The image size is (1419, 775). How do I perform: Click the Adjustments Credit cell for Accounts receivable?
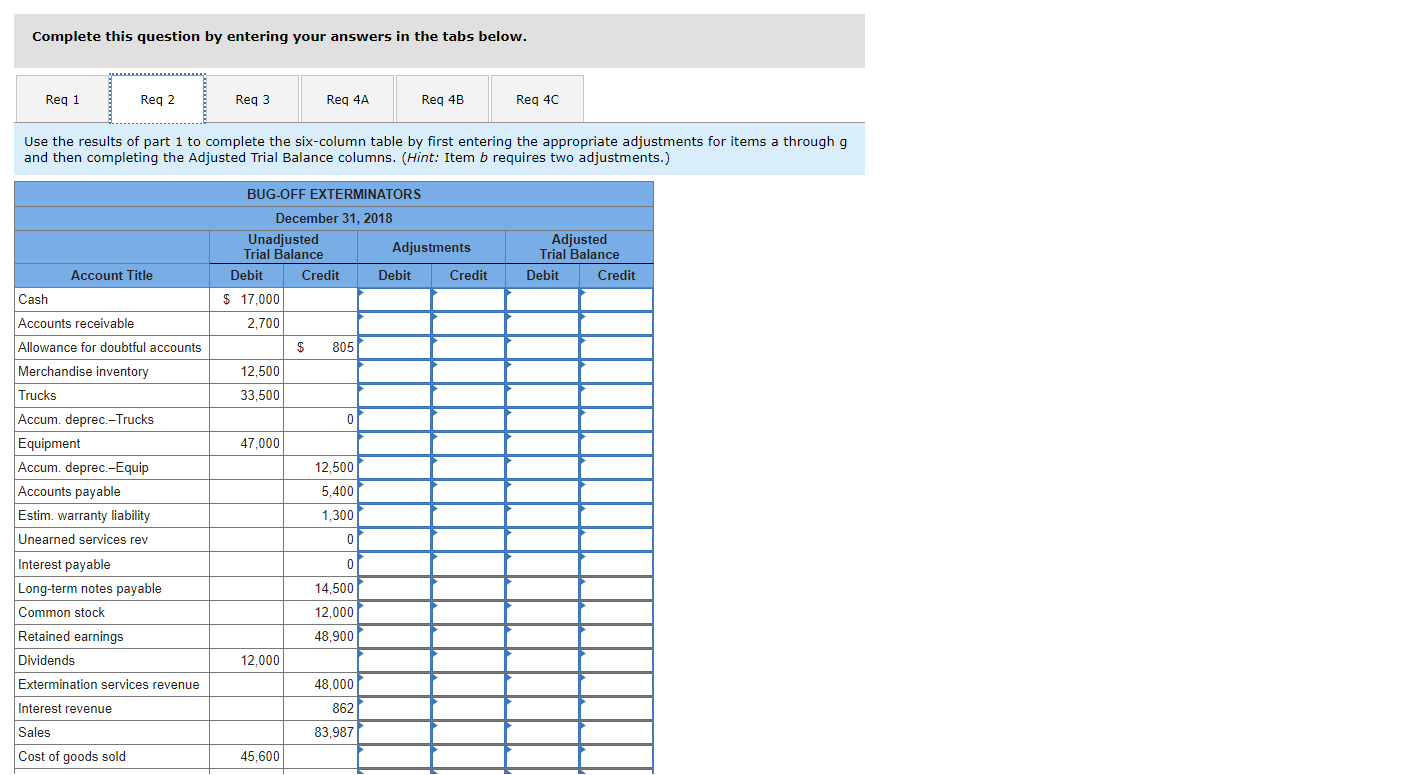pyautogui.click(x=468, y=323)
